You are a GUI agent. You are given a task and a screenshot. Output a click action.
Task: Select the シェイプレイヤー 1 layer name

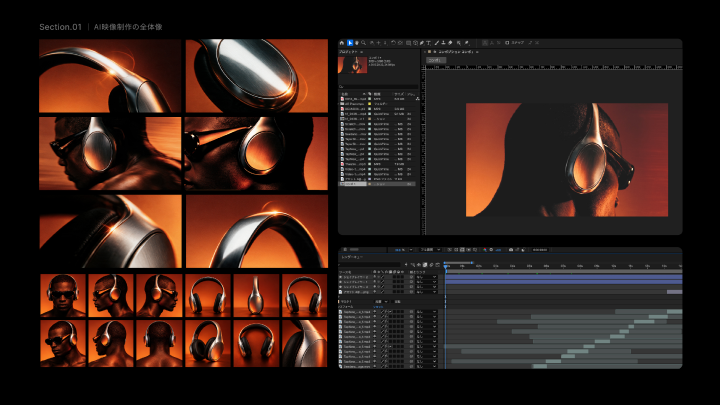(355, 282)
